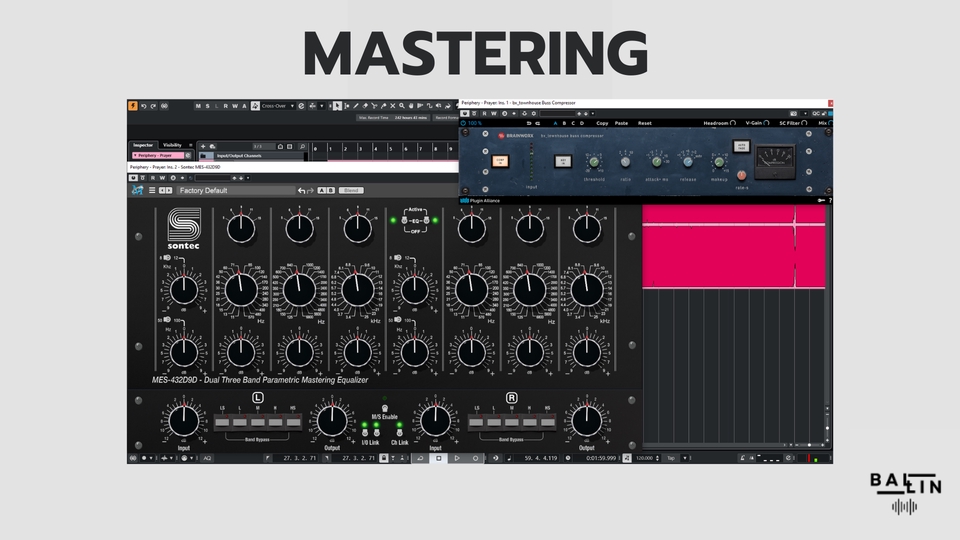The height and width of the screenshot is (540, 960).
Task: Flip the M/S Enable switch on Sontec
Action: coord(384,408)
